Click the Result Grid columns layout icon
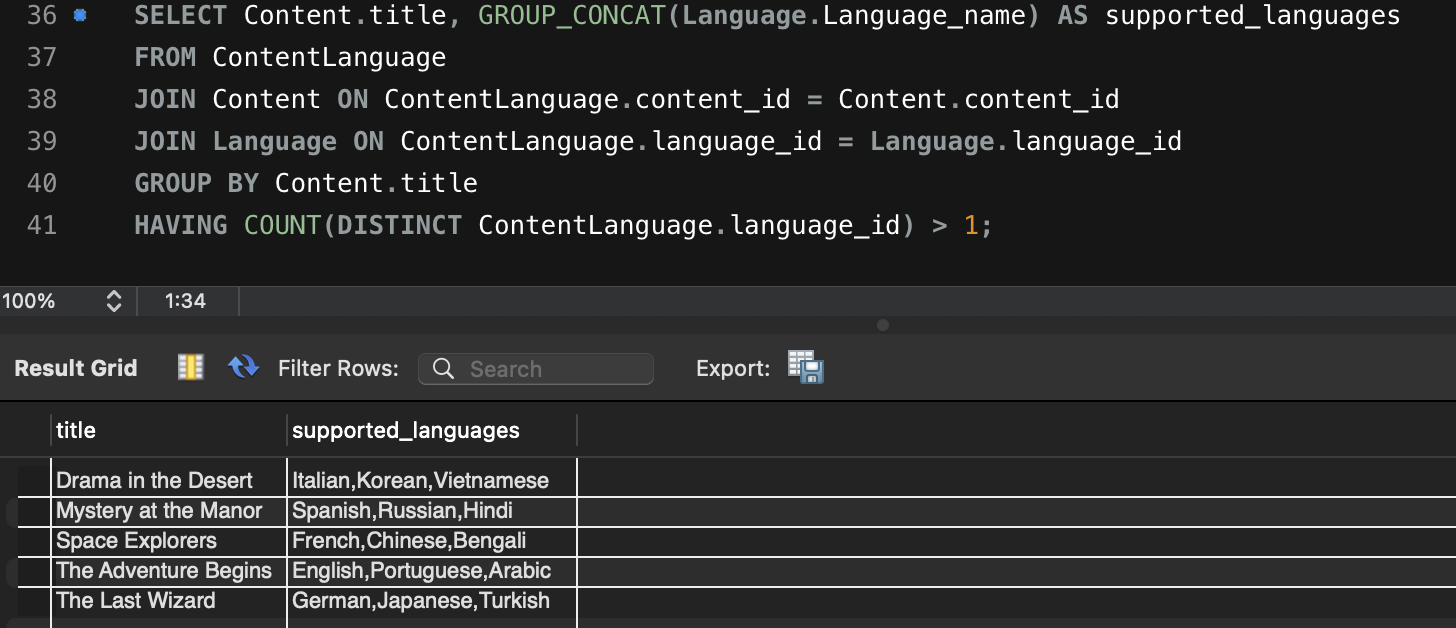This screenshot has width=1456, height=628. click(189, 367)
